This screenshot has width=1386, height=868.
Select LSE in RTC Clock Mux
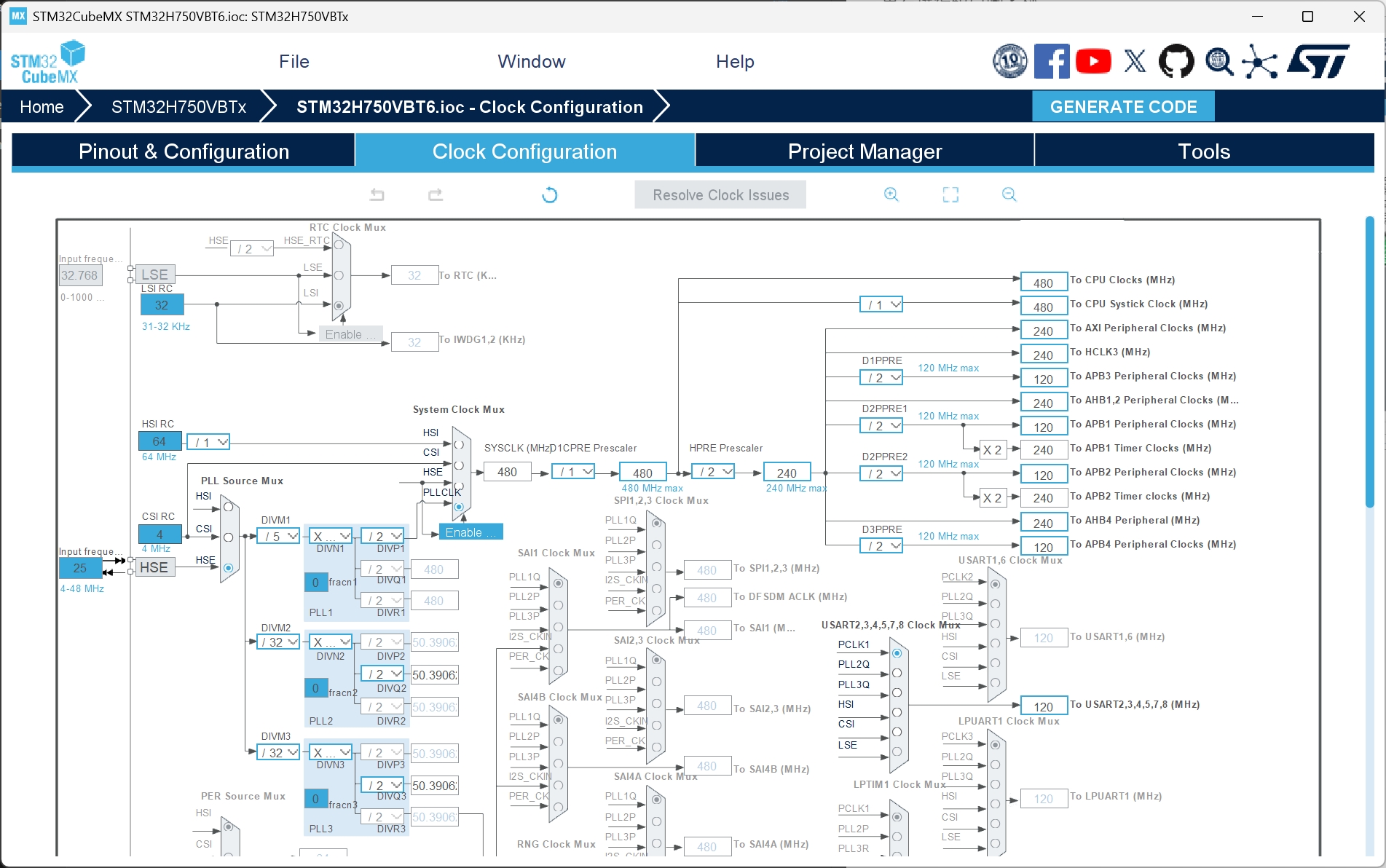coord(339,275)
